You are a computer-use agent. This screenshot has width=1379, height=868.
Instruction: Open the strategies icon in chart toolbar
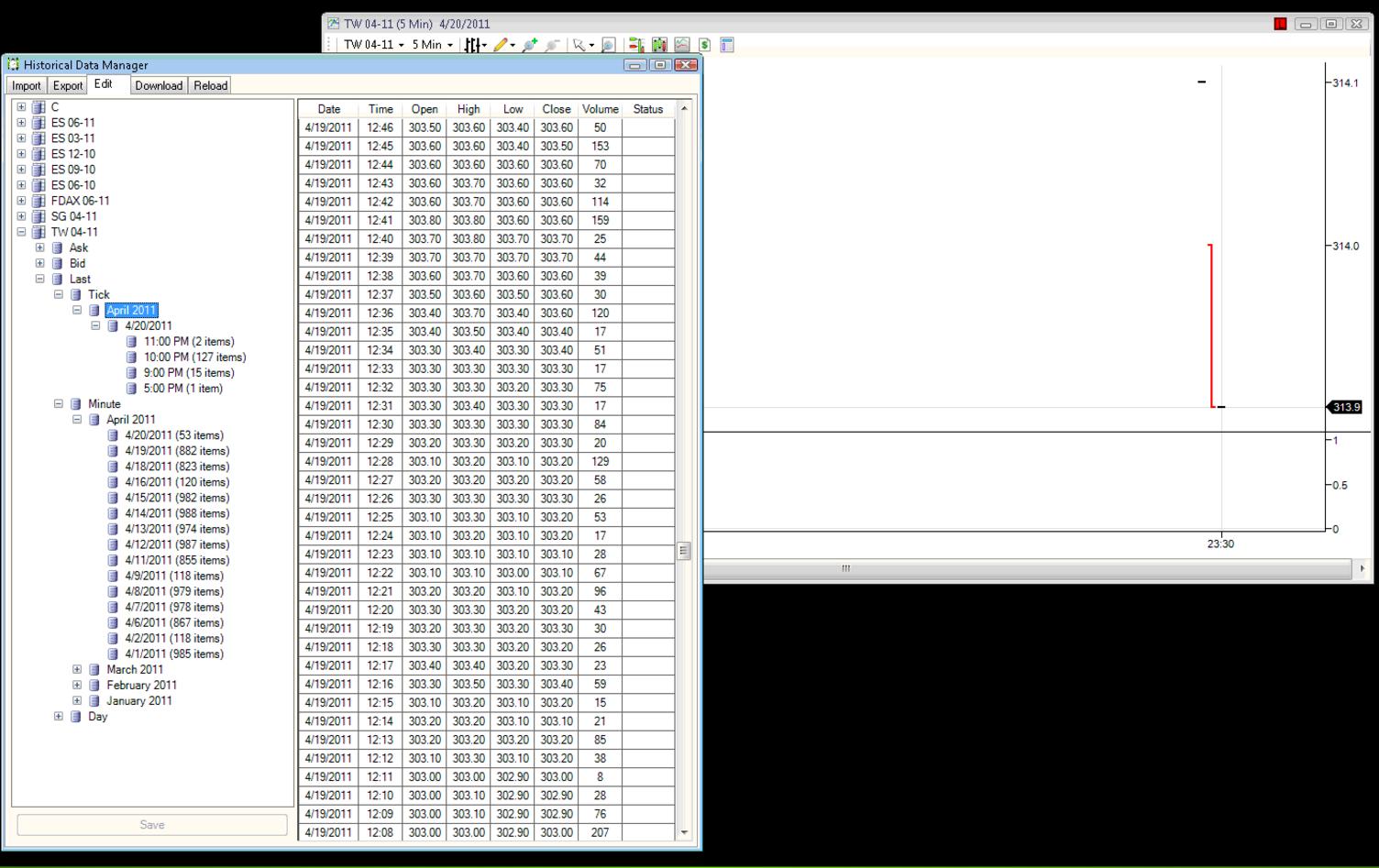point(635,44)
